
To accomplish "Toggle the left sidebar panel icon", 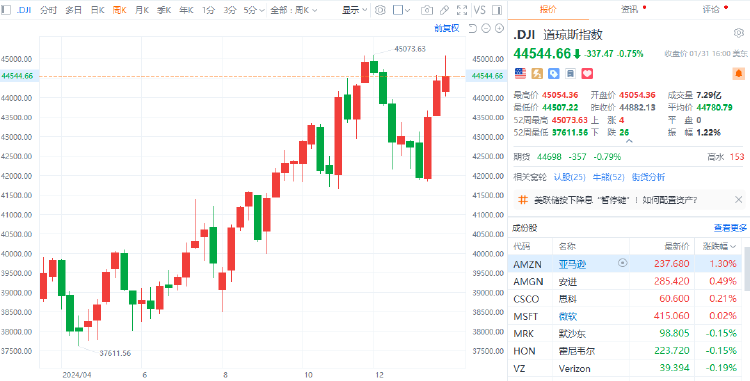I will click(x=6, y=10).
